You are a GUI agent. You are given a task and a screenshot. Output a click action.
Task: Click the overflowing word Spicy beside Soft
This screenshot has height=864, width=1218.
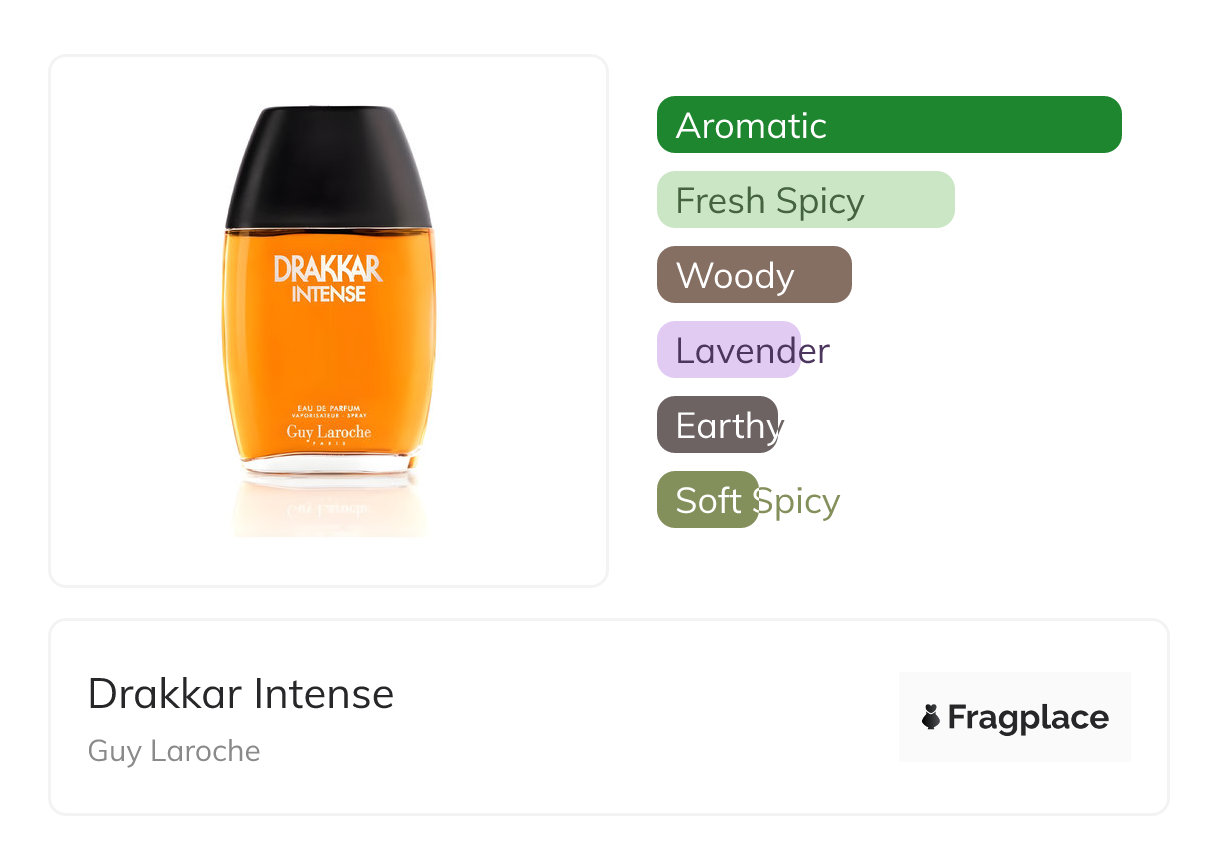click(797, 501)
